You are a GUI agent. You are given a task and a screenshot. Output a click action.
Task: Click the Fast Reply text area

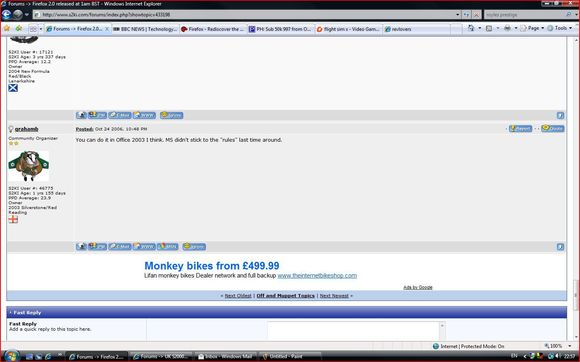[x=353, y=331]
